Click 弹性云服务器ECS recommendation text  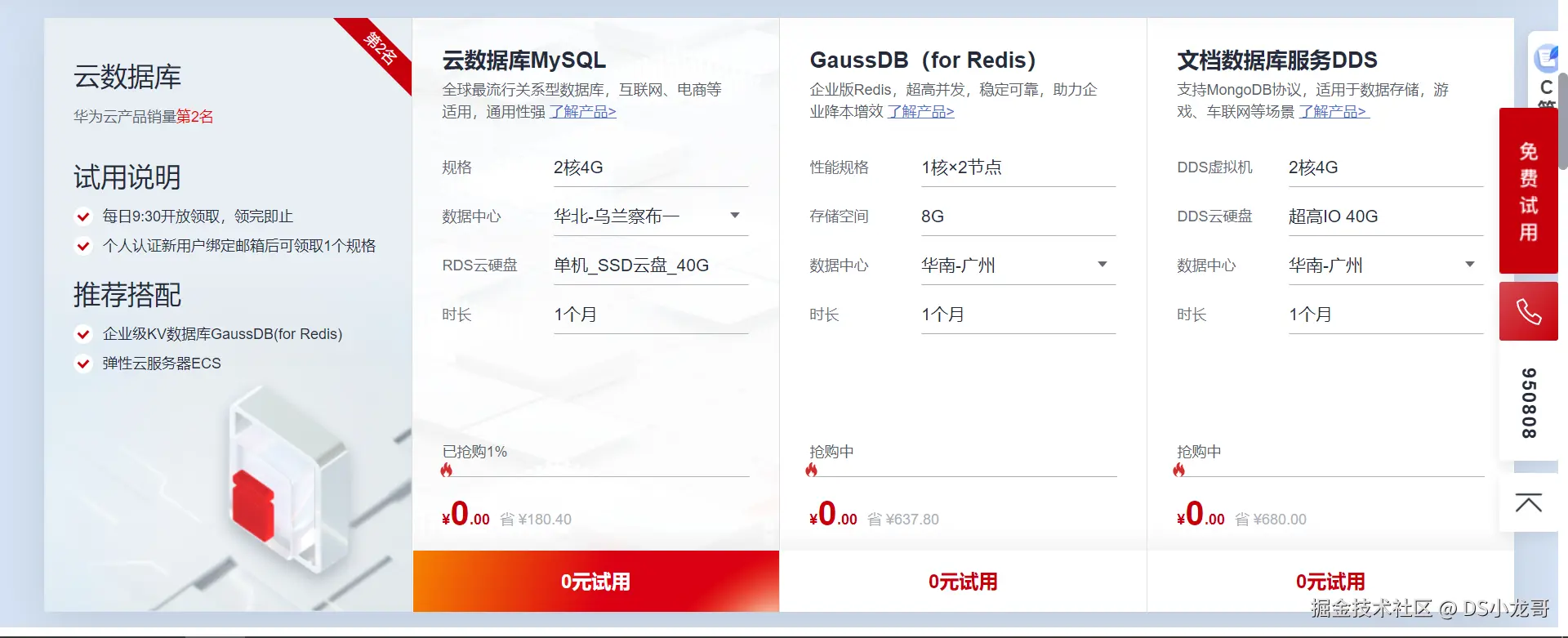(162, 364)
